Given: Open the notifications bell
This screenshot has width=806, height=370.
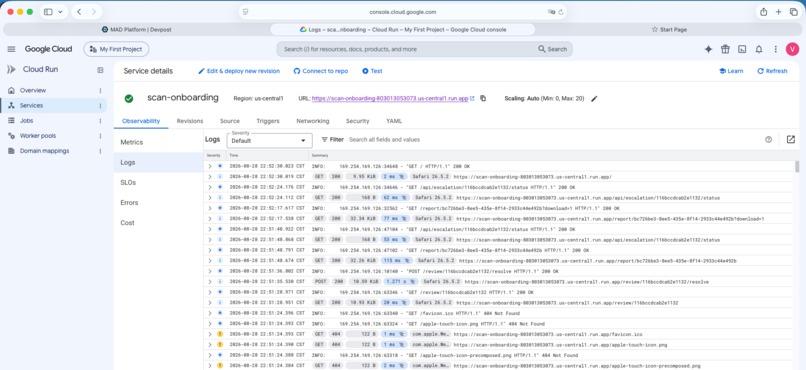Looking at the screenshot, I should pyautogui.click(x=759, y=49).
